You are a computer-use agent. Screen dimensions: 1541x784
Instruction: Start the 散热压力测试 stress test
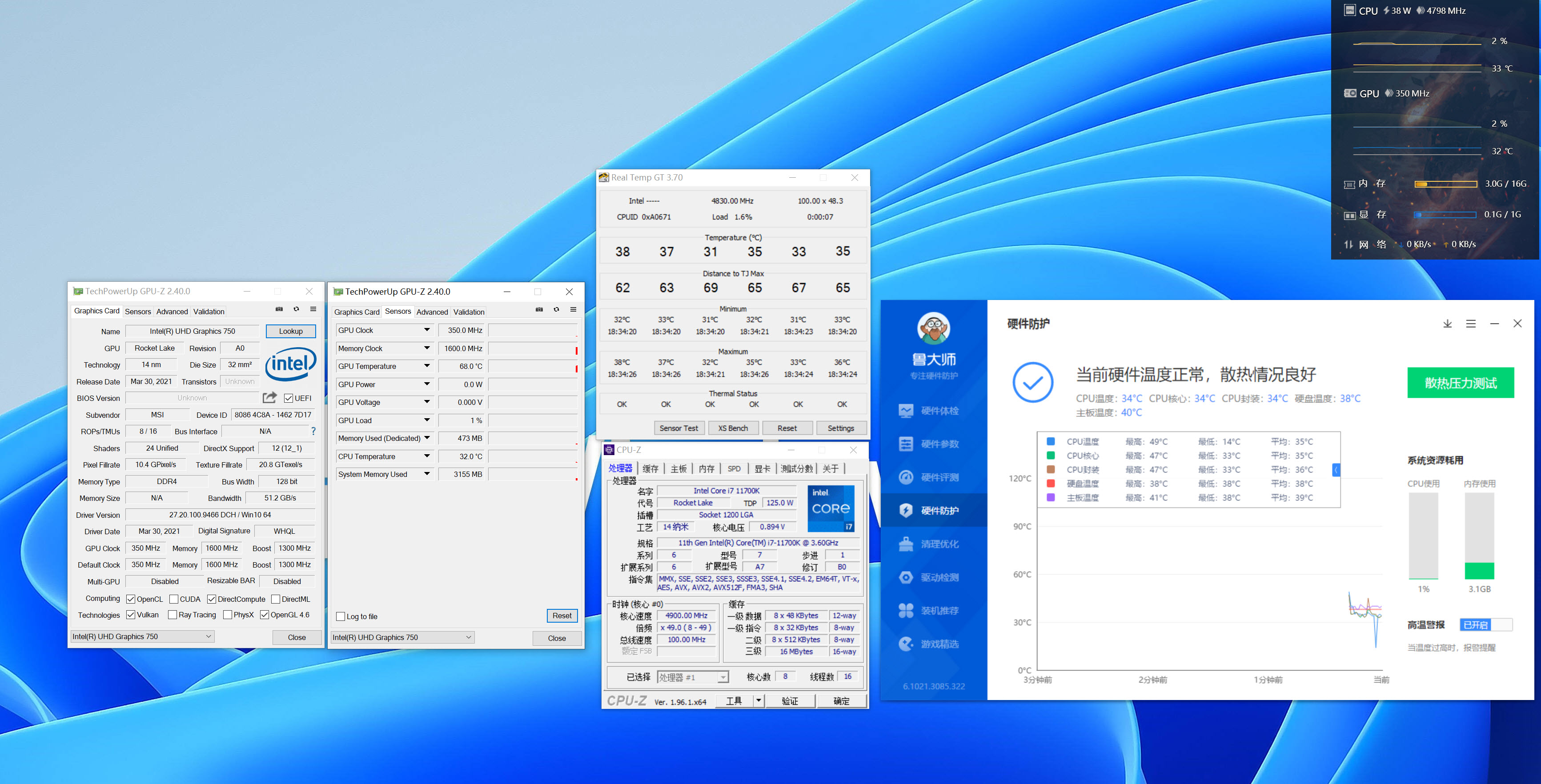[1460, 383]
